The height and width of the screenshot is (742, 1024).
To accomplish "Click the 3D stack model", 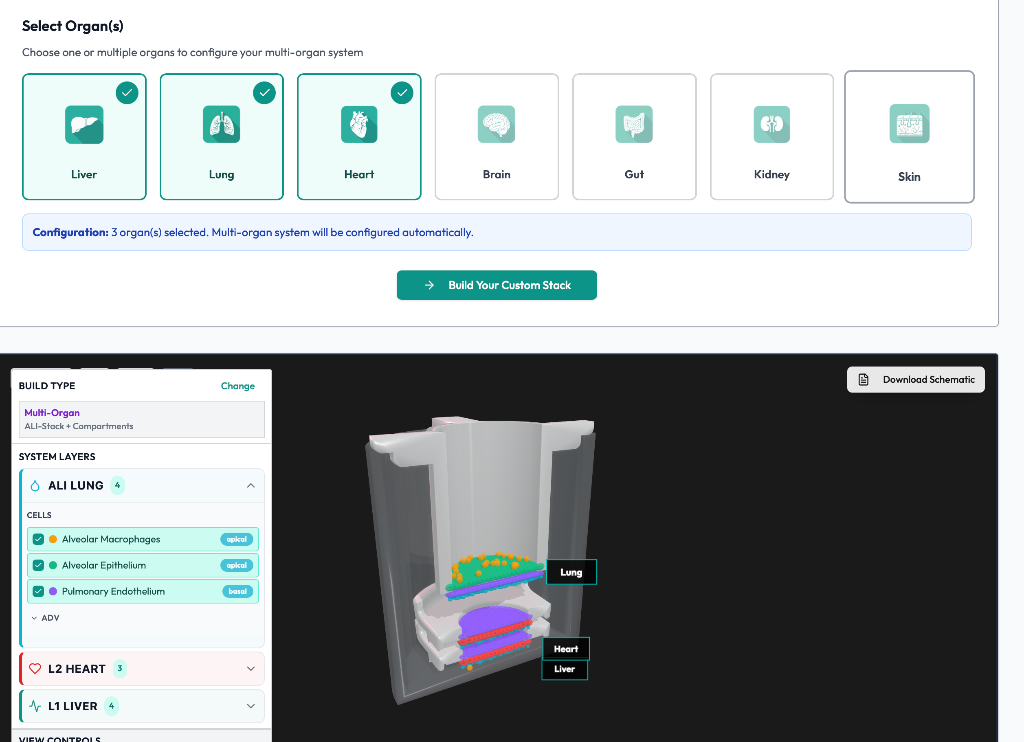I will [x=481, y=560].
